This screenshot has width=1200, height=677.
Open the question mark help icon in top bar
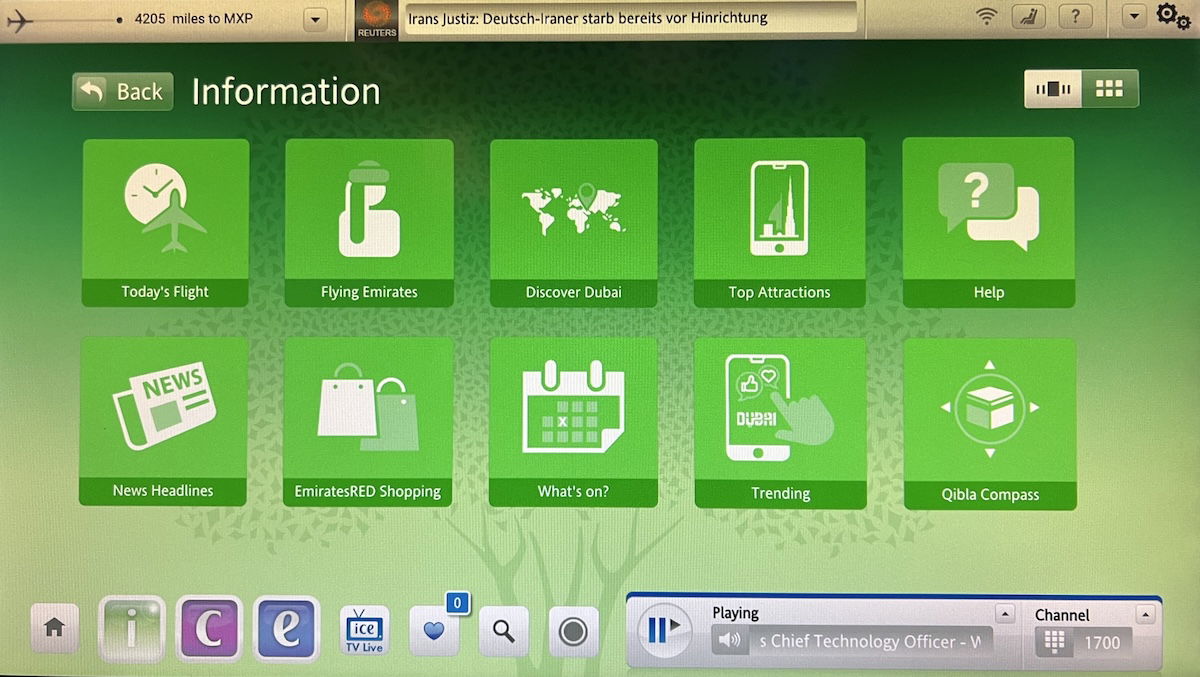click(1075, 16)
